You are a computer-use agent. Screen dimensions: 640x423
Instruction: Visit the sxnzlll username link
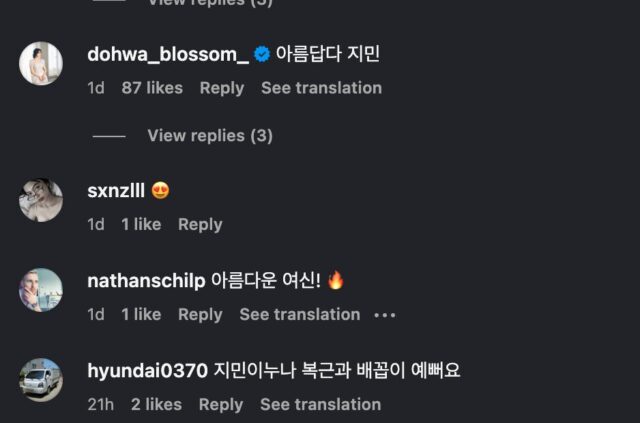click(115, 190)
